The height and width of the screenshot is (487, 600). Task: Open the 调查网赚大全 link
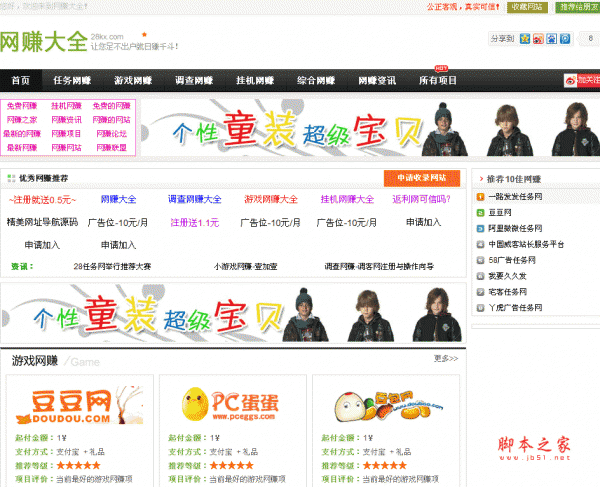tap(195, 199)
